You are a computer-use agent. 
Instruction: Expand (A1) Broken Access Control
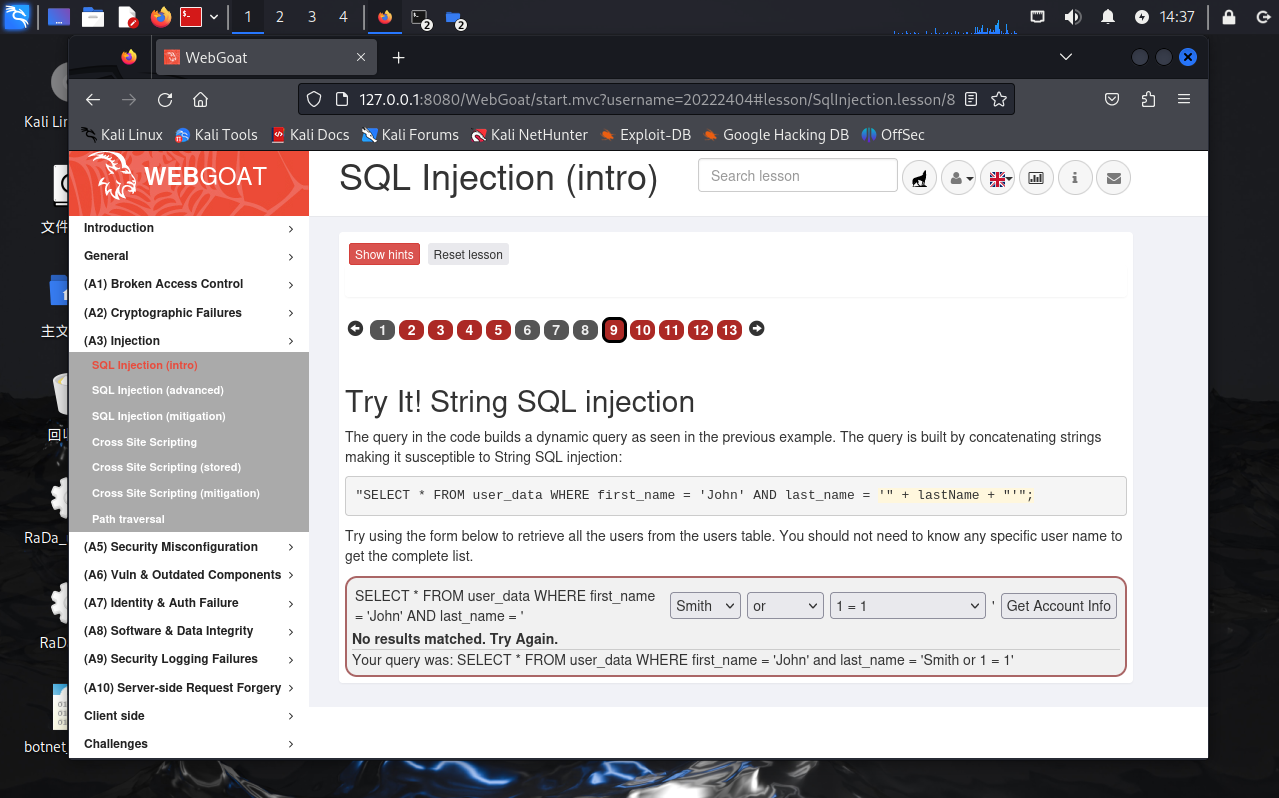point(189,284)
